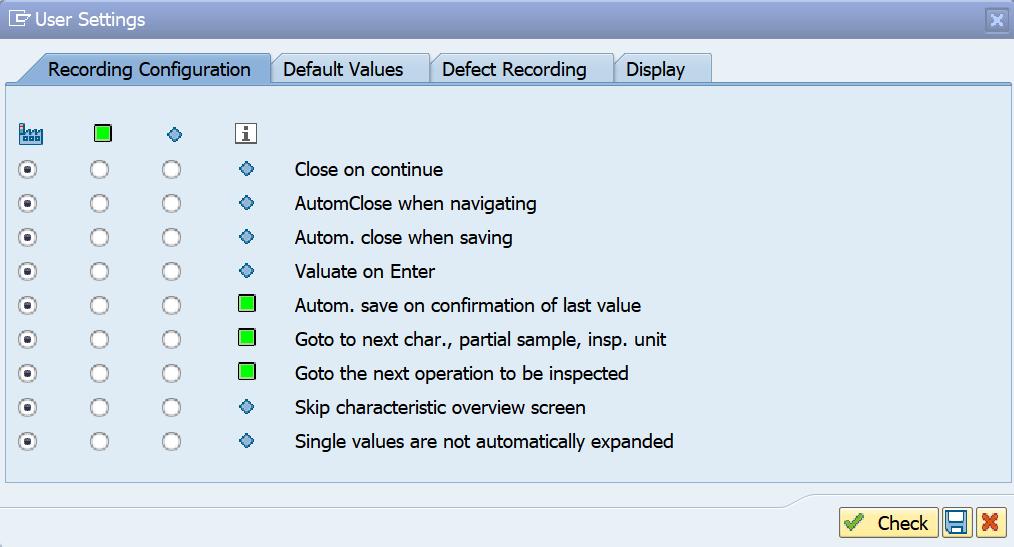Viewport: 1014px width, 547px height.
Task: Click diamond icon beside AutomClose when navigating
Action: pyautogui.click(x=246, y=202)
